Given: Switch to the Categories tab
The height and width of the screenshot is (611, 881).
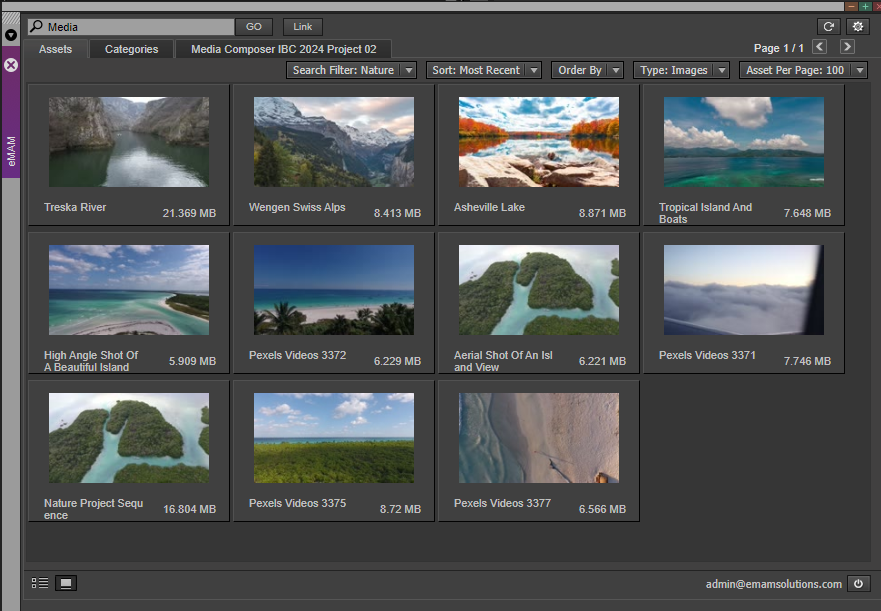Looking at the screenshot, I should tap(131, 49).
